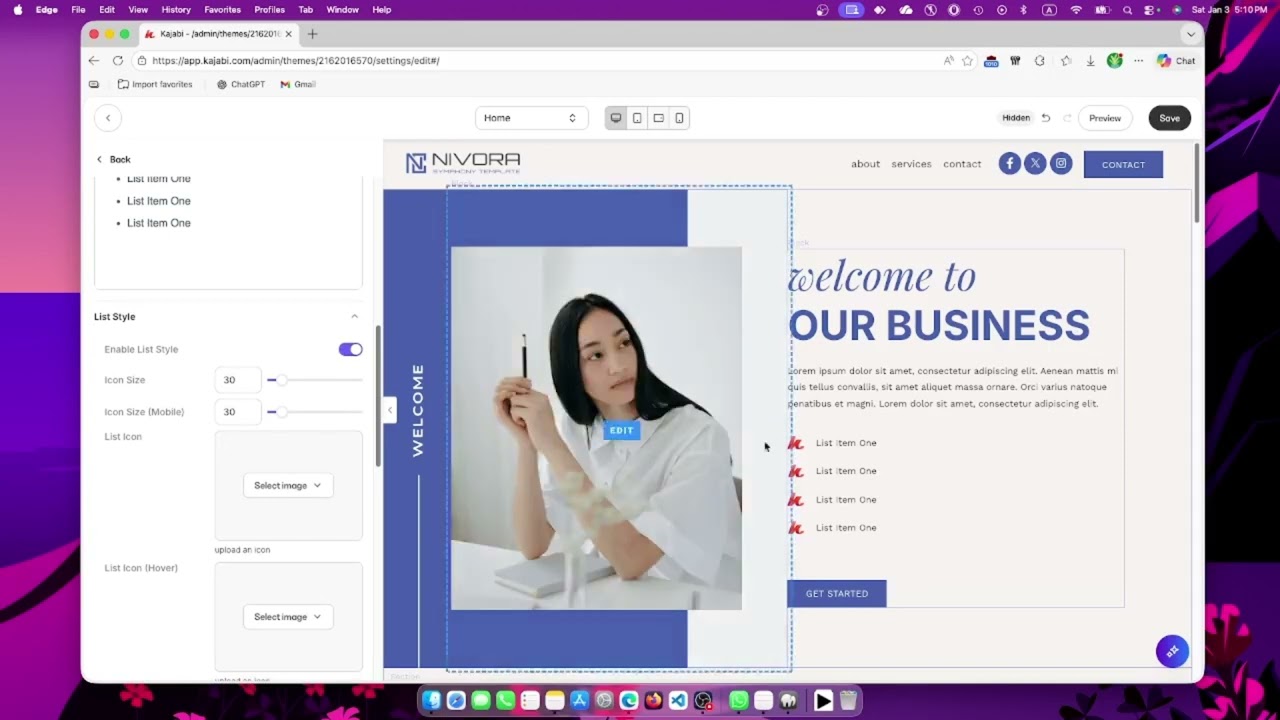Switch to desktop preview device icon
The image size is (1280, 720).
tap(616, 118)
